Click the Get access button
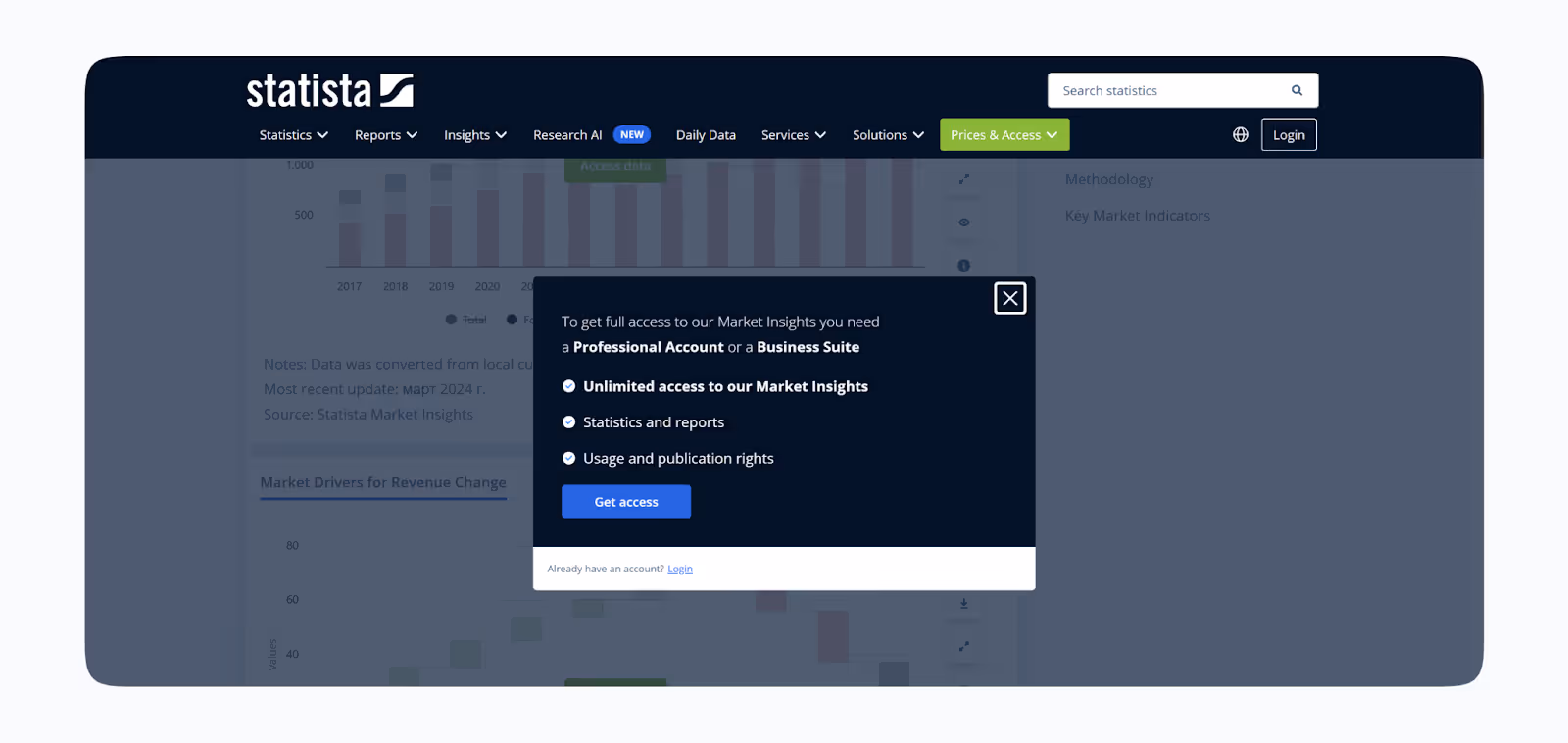 coord(626,502)
